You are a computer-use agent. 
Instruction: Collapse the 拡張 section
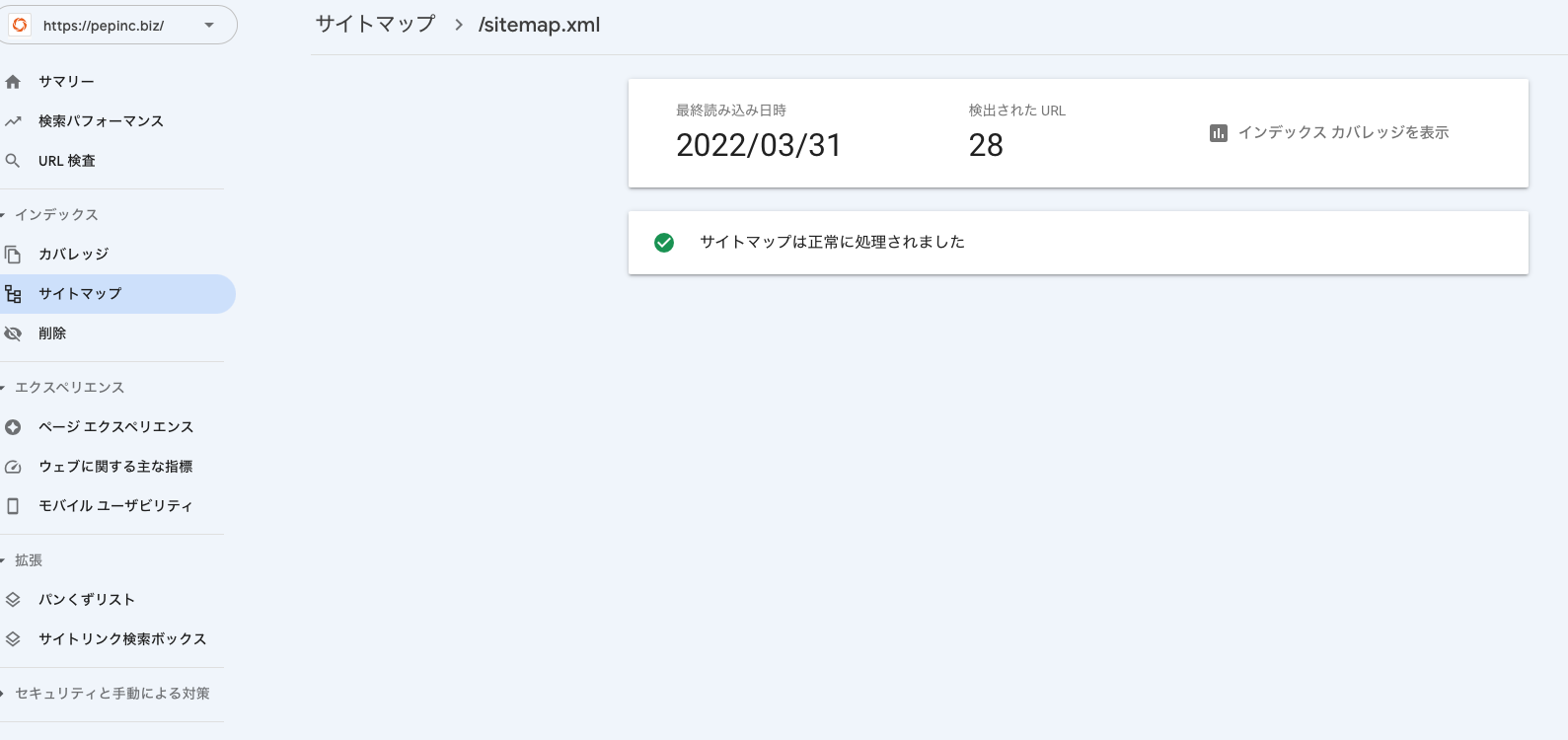tap(22, 560)
